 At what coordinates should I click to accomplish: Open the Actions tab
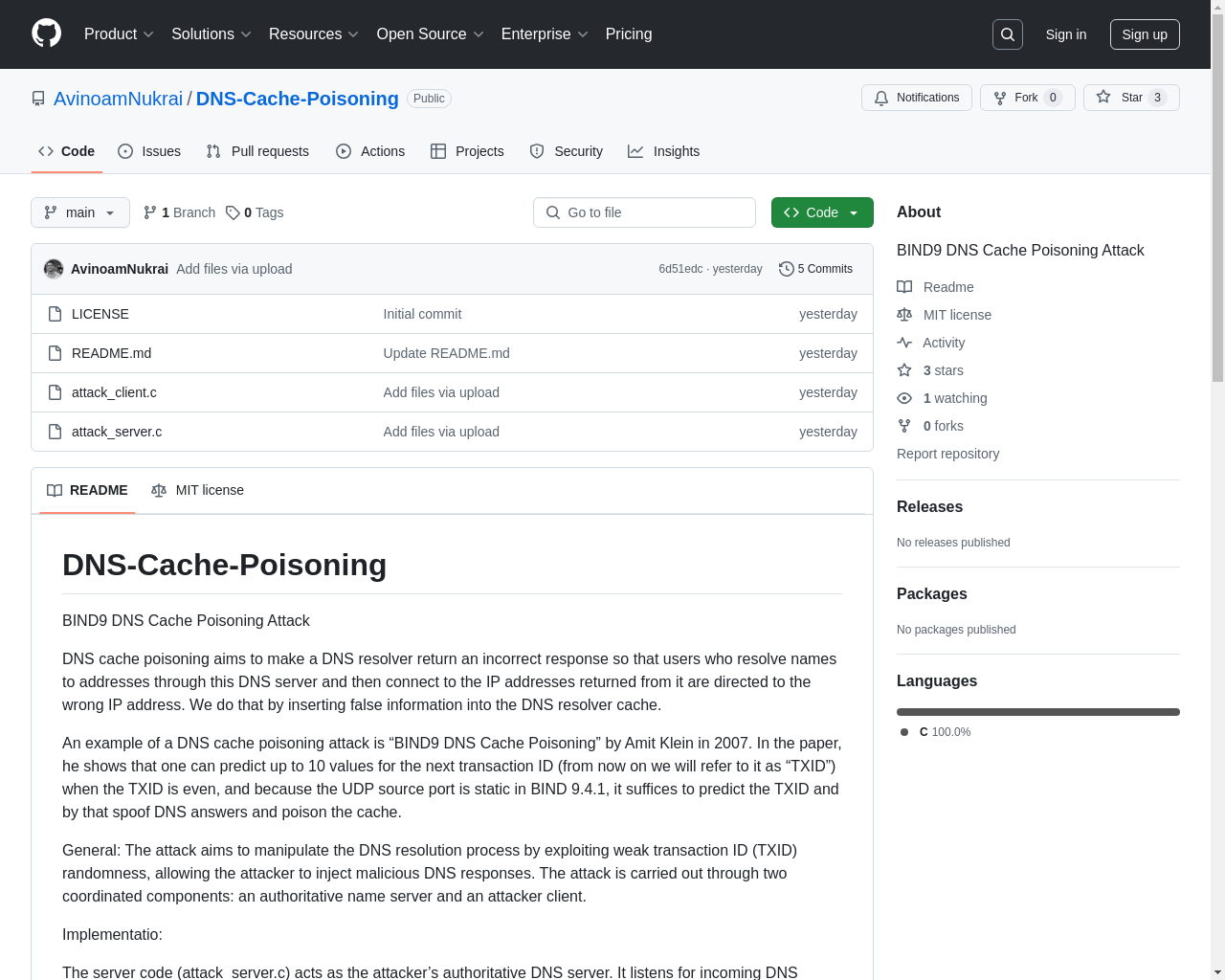pos(370,151)
